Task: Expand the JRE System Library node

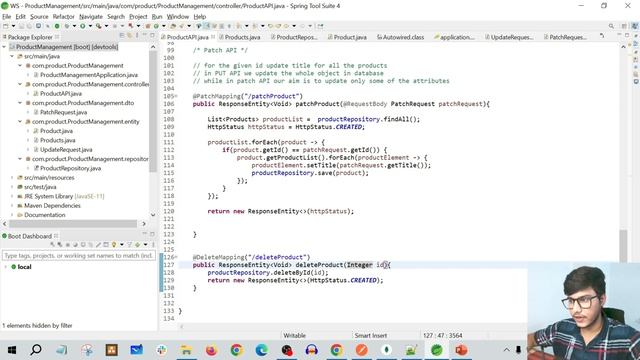Action: 12,196
